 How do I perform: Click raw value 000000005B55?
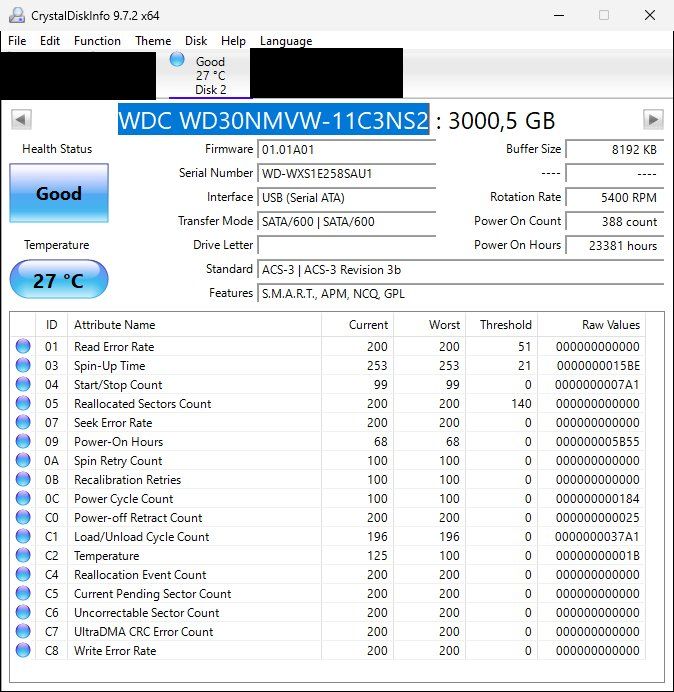click(x=598, y=442)
